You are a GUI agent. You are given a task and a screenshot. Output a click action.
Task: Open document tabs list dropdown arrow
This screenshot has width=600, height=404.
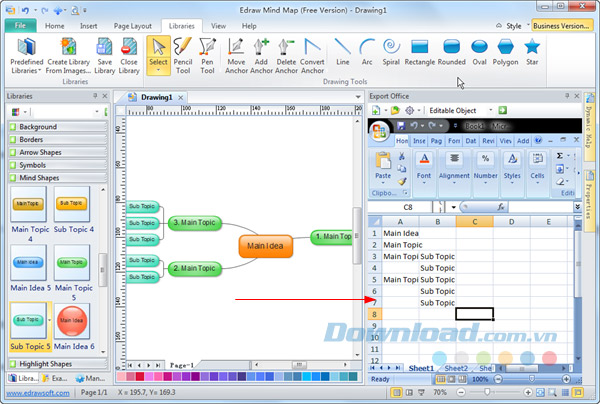(x=358, y=97)
